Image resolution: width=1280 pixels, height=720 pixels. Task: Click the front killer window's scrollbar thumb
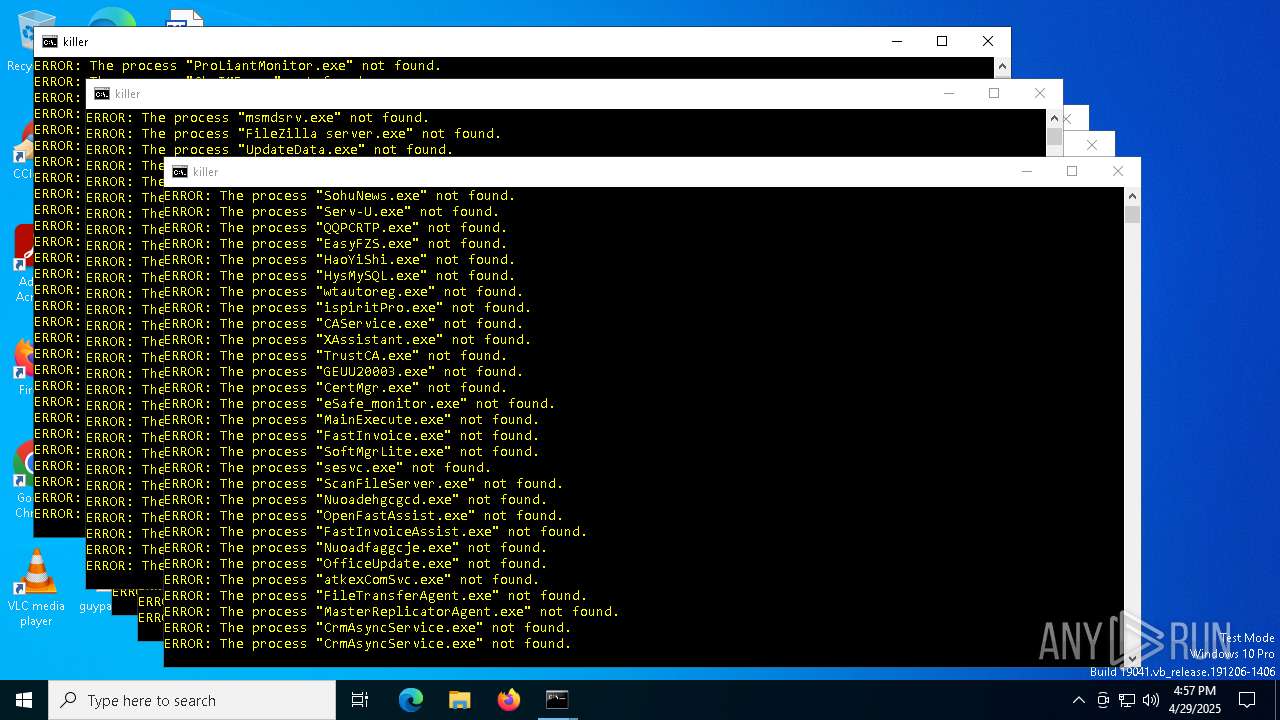(x=1132, y=213)
